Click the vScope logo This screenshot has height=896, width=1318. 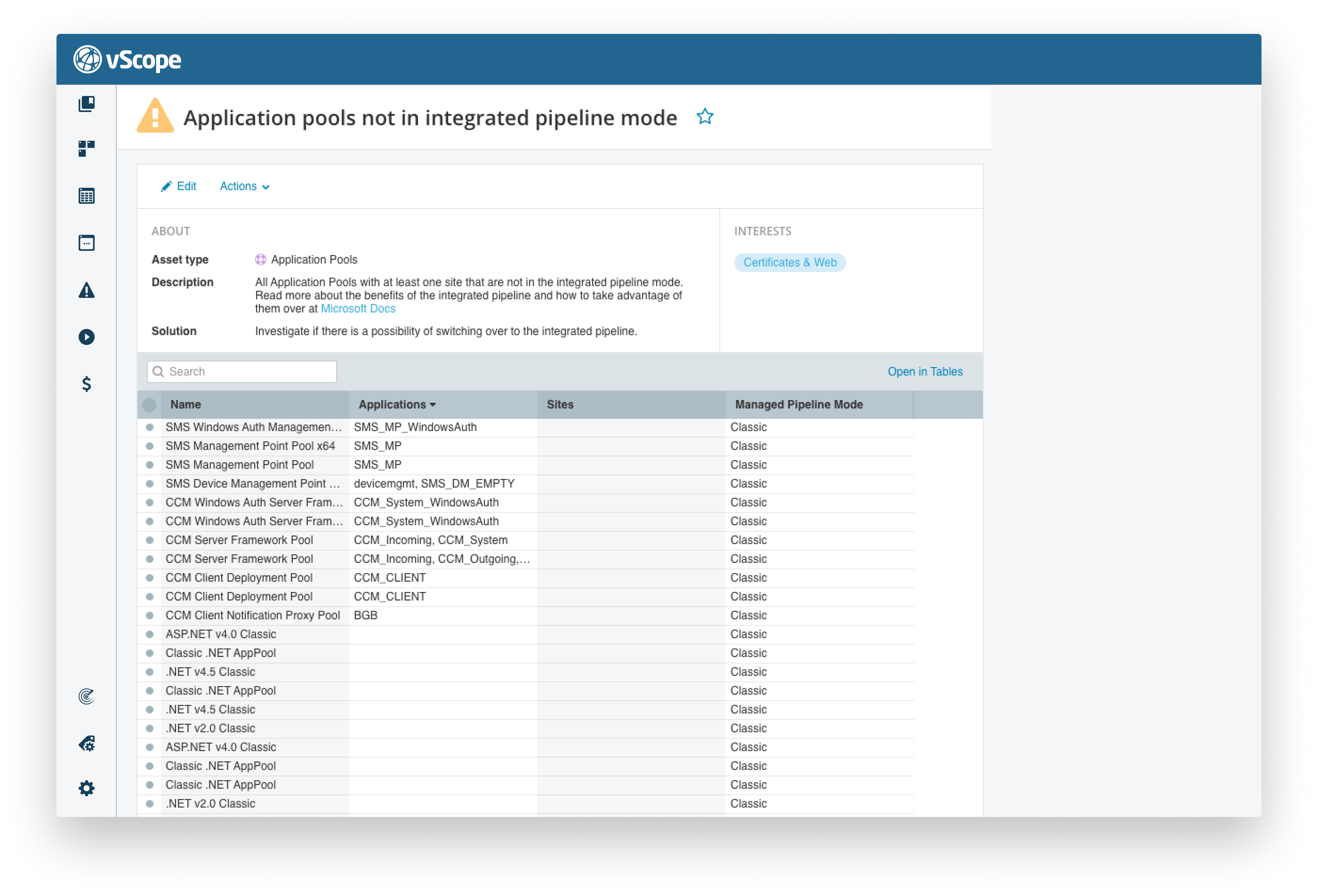[x=127, y=60]
